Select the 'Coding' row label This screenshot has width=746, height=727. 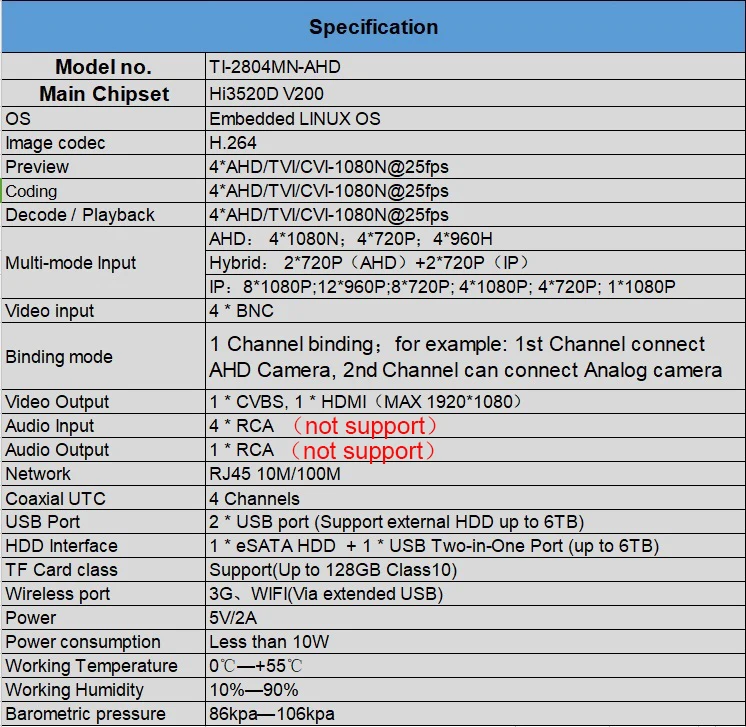pyautogui.click(x=31, y=191)
